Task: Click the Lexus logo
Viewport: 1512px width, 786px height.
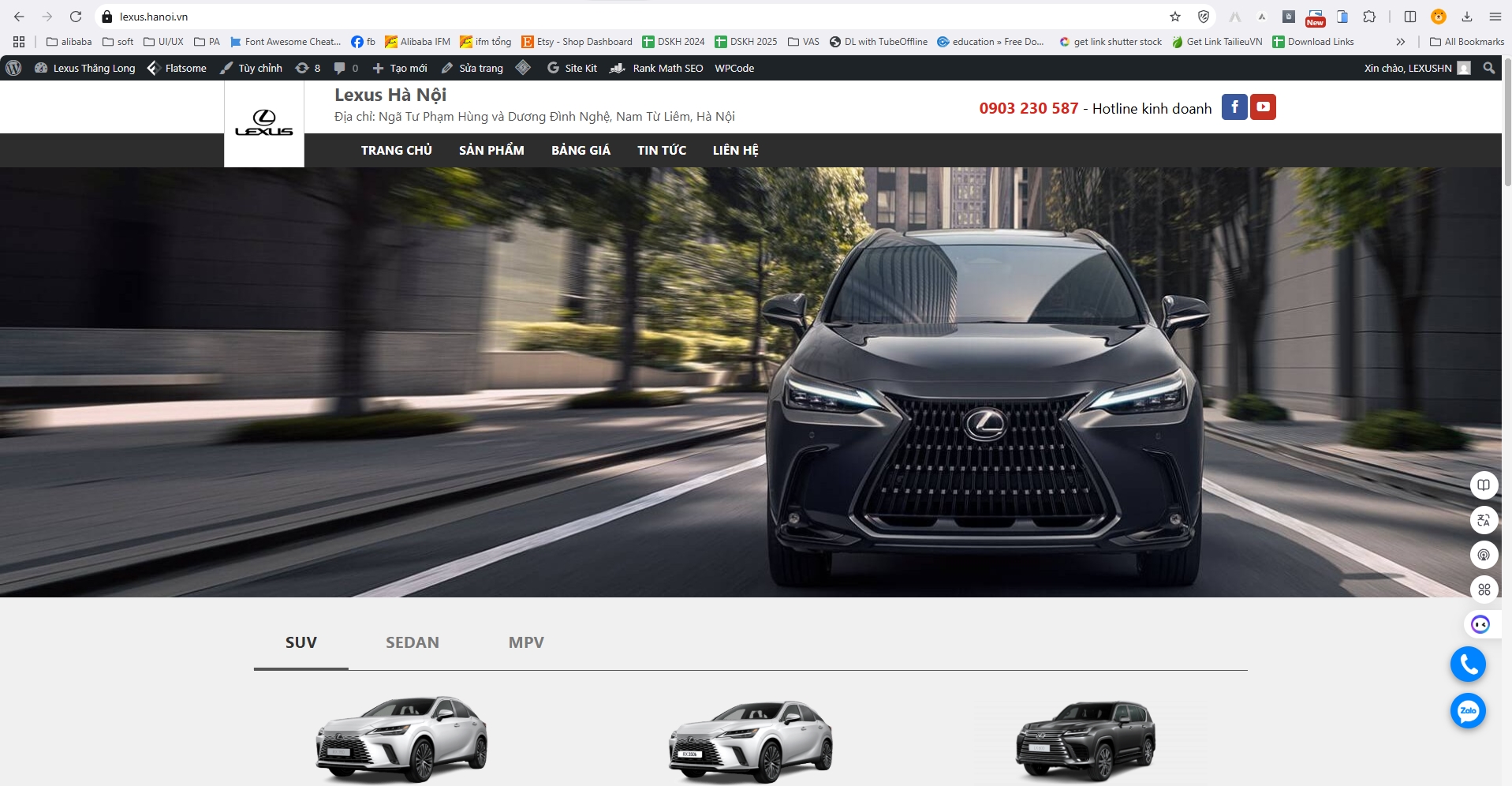Action: [x=264, y=124]
